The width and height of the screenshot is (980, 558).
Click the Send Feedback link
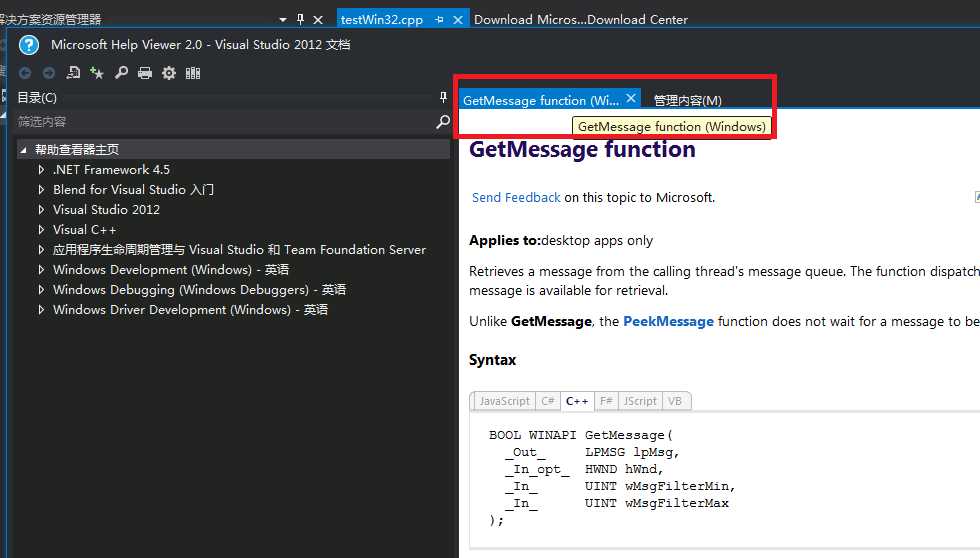click(x=516, y=197)
